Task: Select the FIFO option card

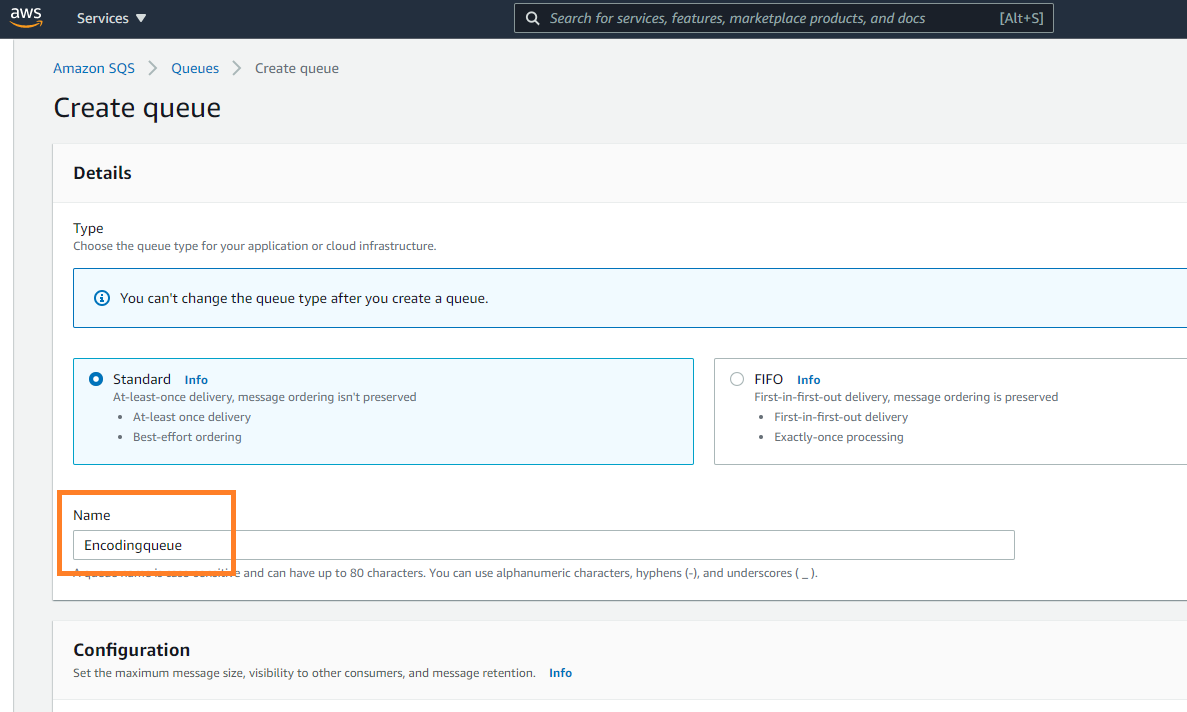Action: 950,411
